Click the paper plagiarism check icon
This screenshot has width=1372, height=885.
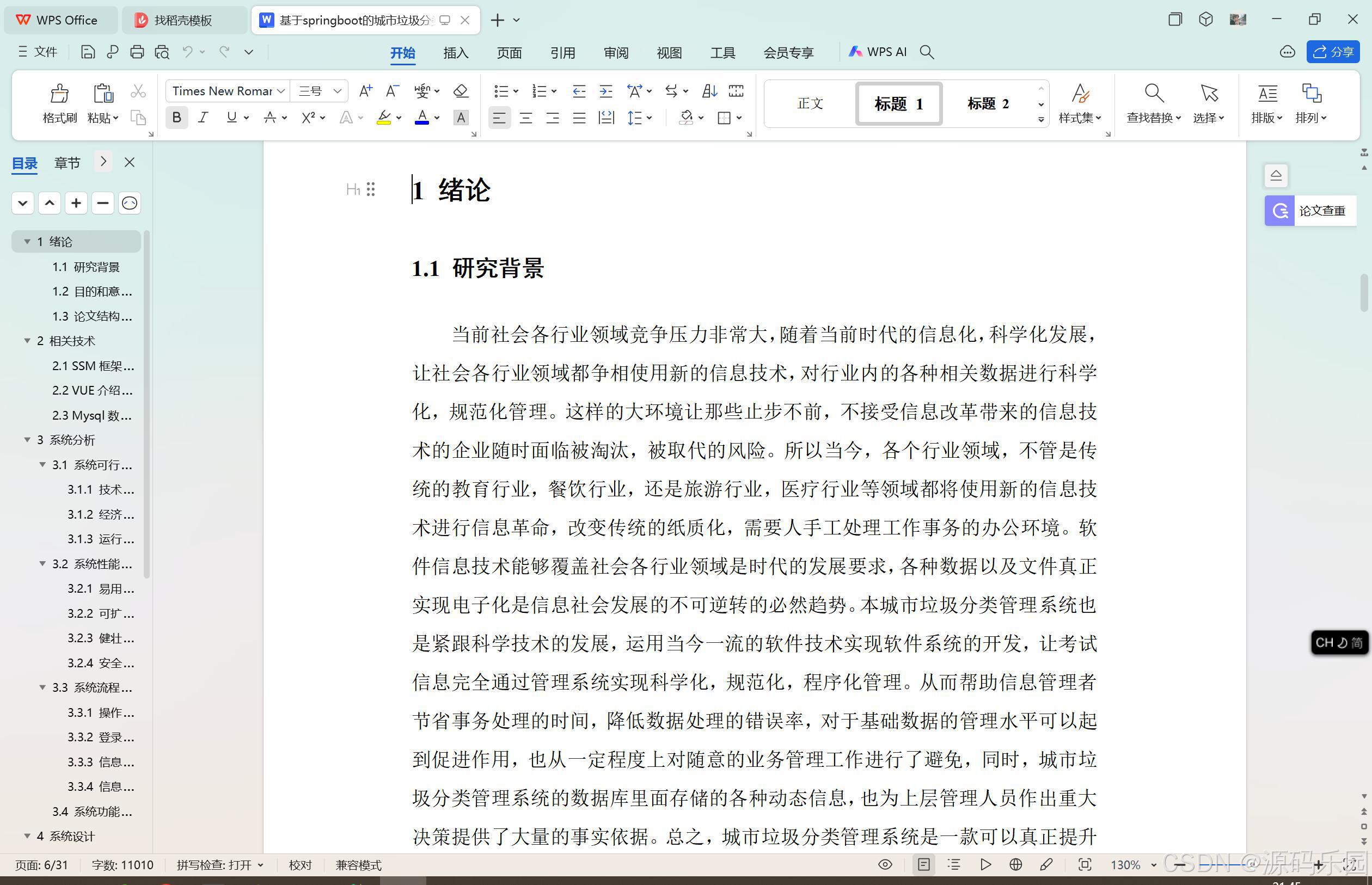point(1279,211)
